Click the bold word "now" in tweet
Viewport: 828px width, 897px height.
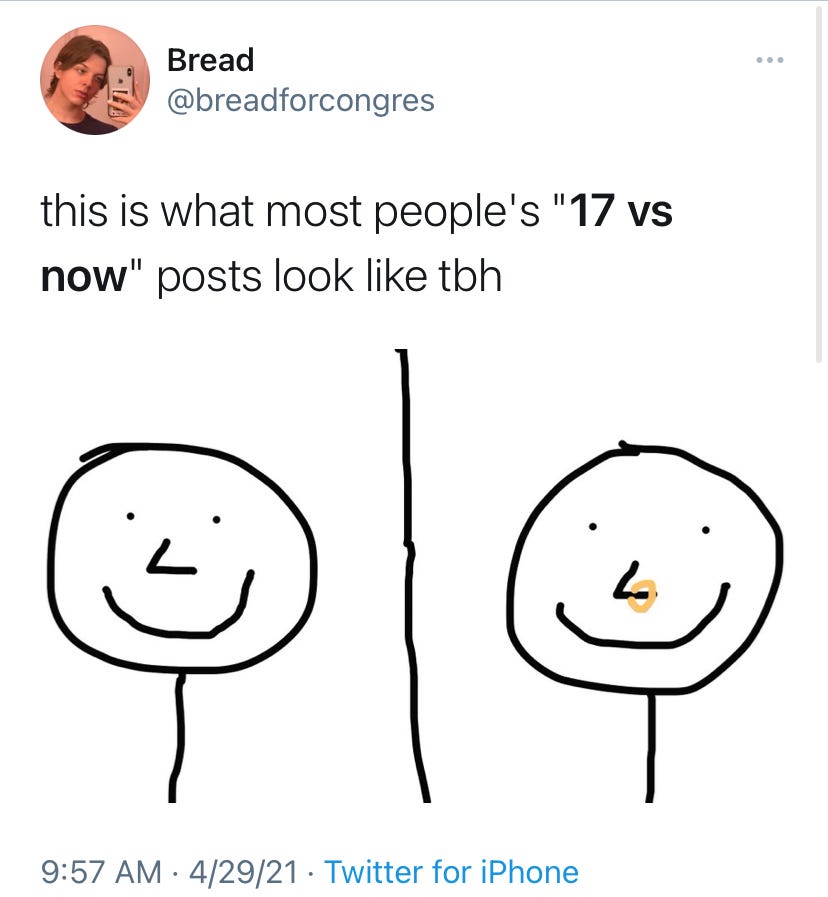[x=84, y=277]
